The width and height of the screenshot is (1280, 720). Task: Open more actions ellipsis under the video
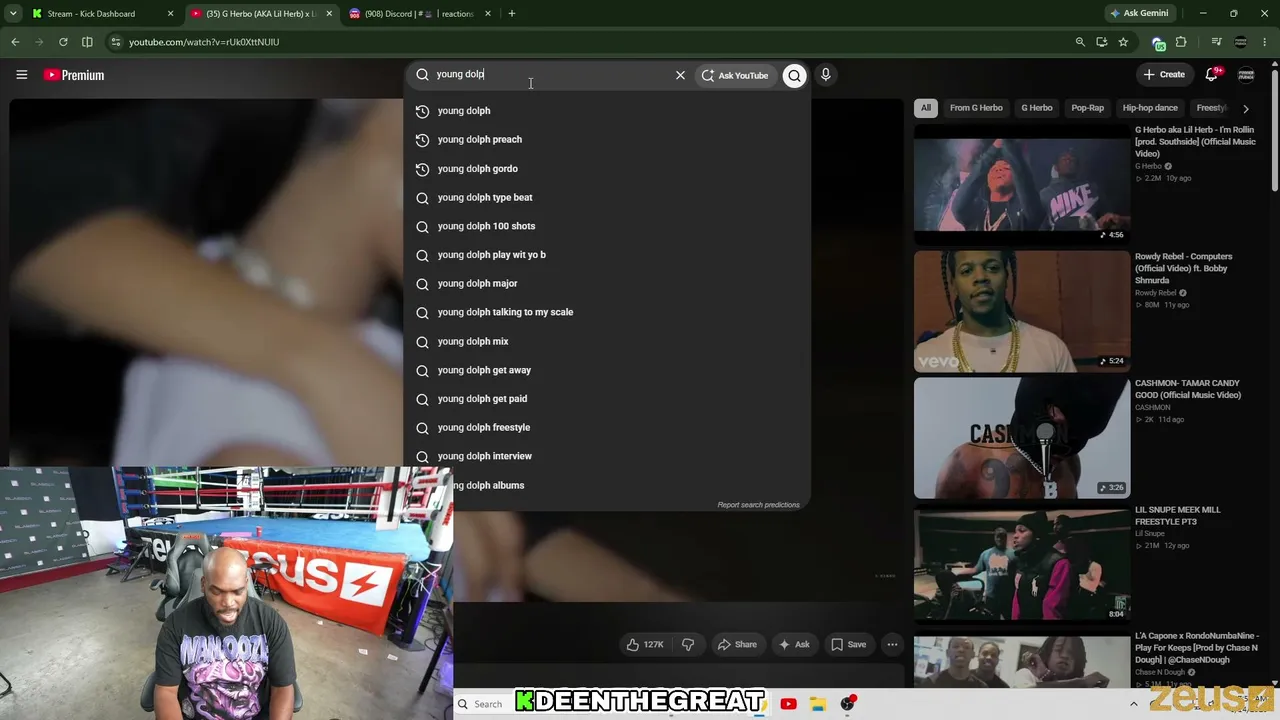(892, 645)
